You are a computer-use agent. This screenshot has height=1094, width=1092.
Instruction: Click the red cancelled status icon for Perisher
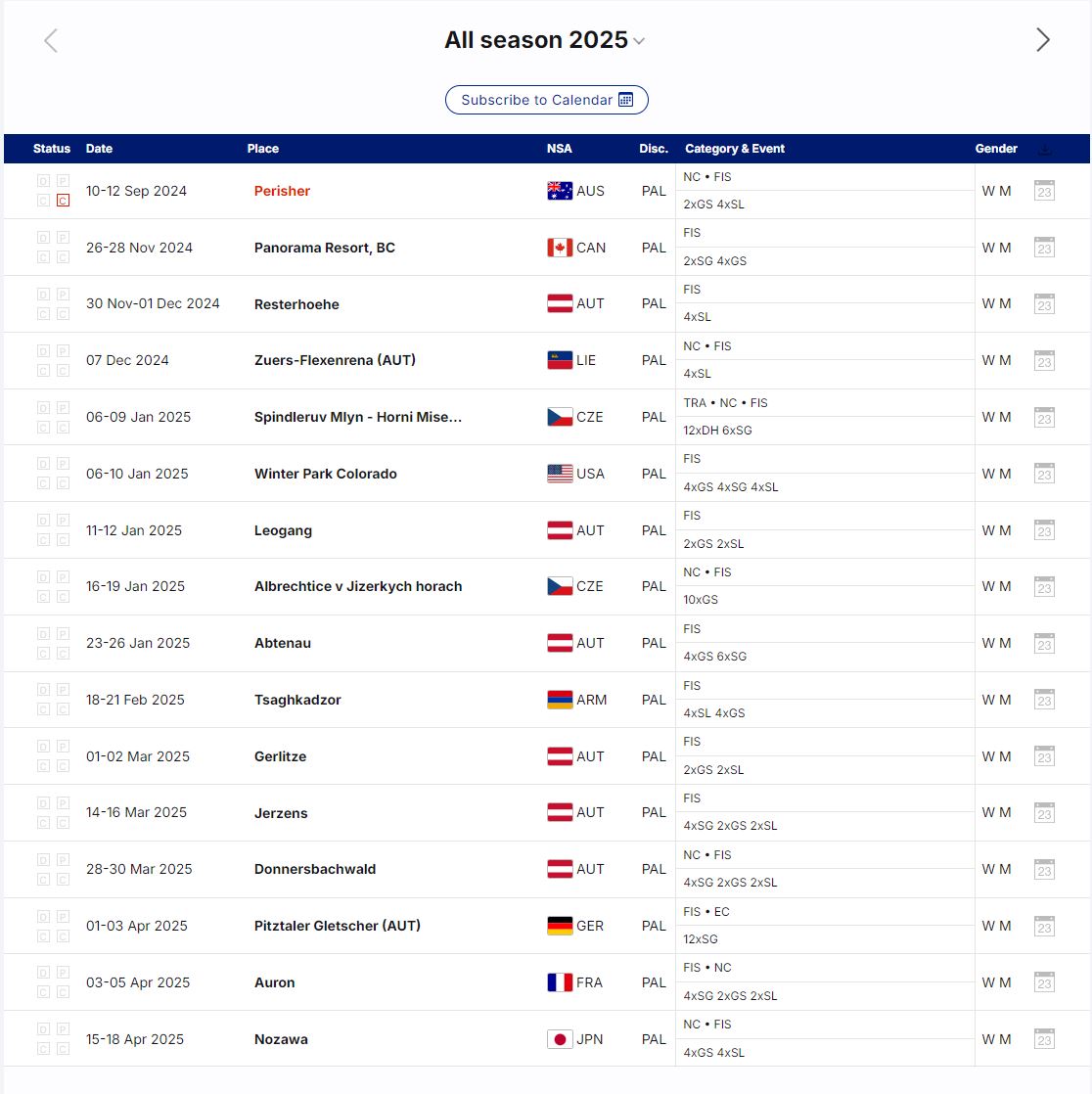pos(63,201)
